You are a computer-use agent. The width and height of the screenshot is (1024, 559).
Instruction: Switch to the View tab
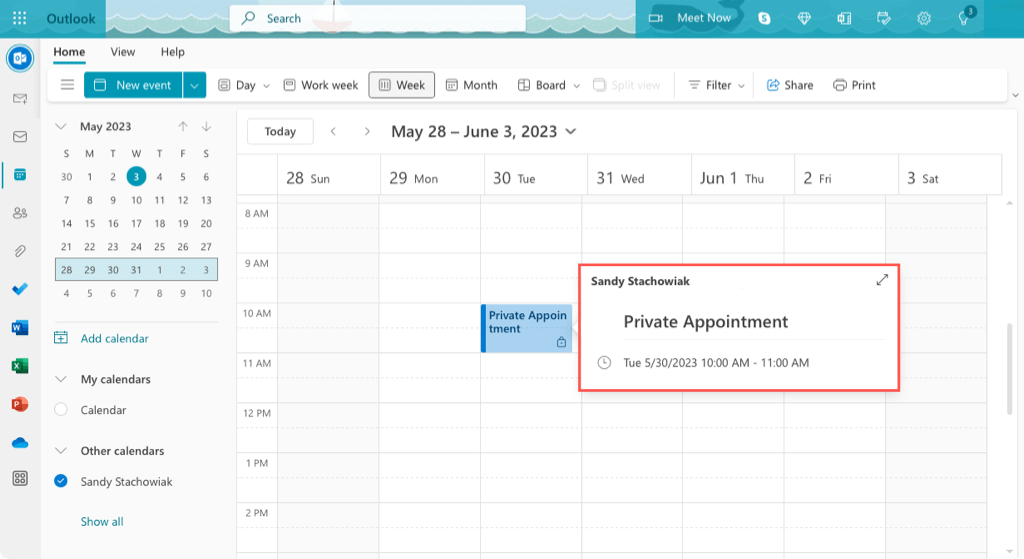[x=123, y=52]
